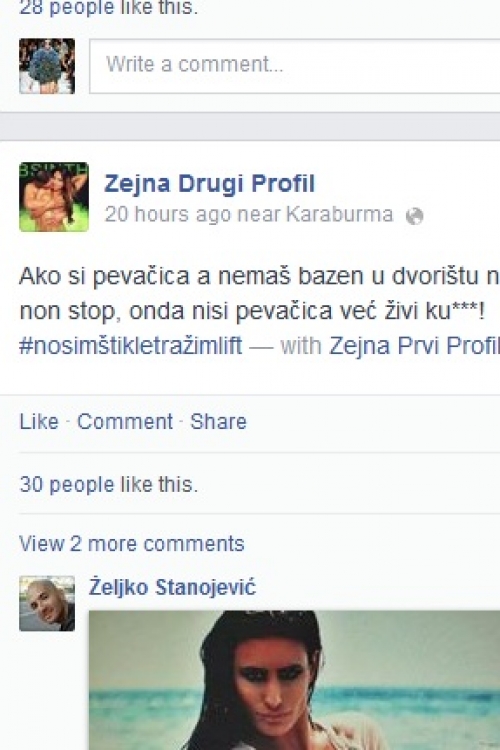Click your avatar beside the comment box
This screenshot has width=500, height=750.
coord(47,66)
